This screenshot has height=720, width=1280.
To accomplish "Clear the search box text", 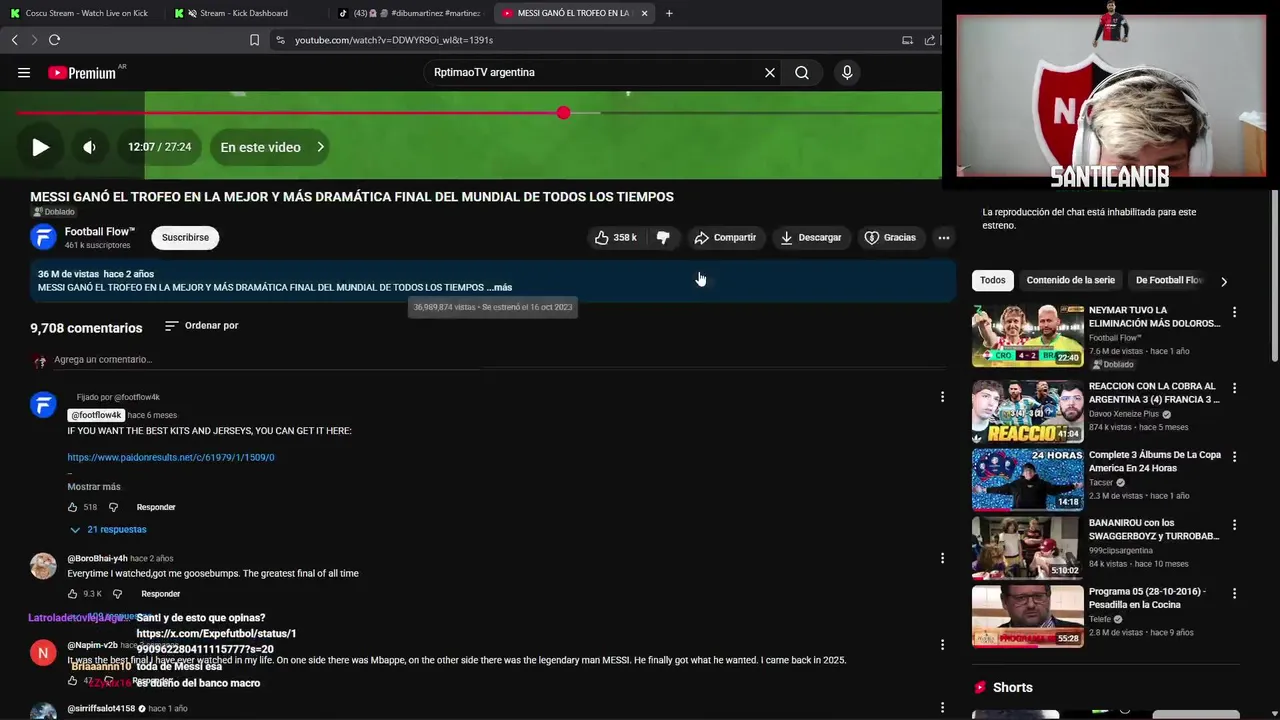I will coord(770,72).
